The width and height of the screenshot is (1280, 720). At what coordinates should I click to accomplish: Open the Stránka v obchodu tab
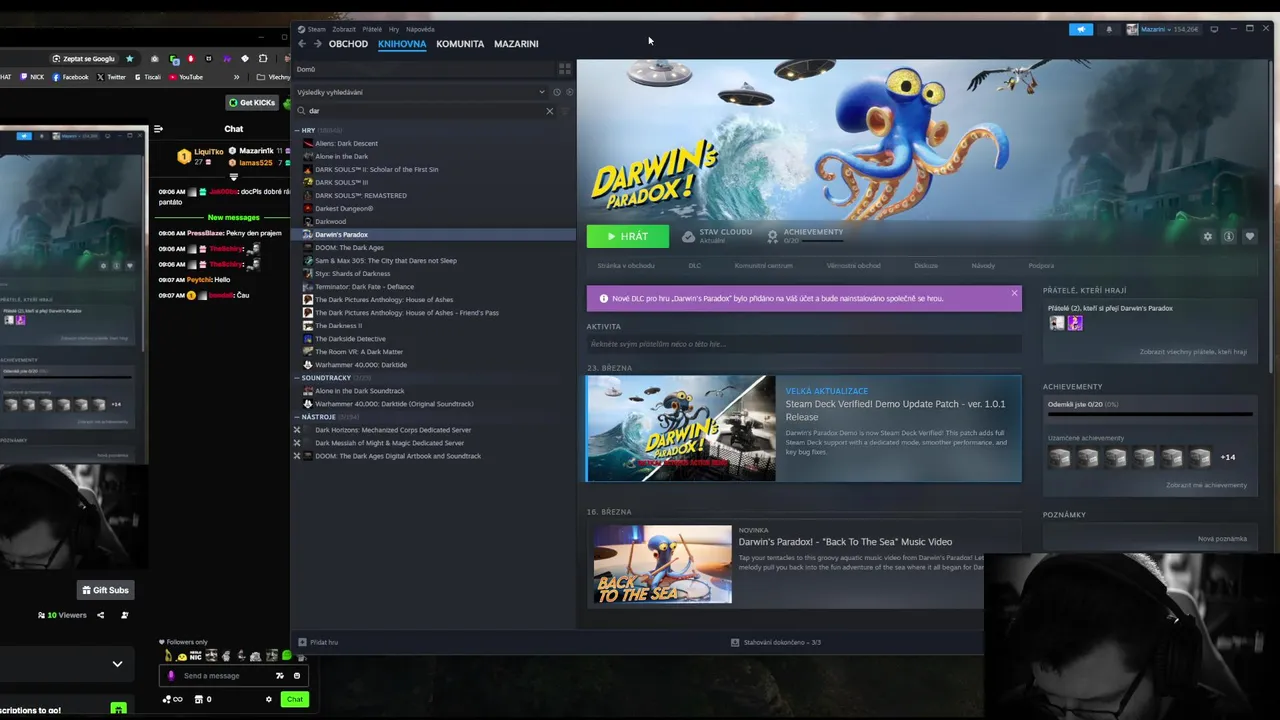click(626, 266)
